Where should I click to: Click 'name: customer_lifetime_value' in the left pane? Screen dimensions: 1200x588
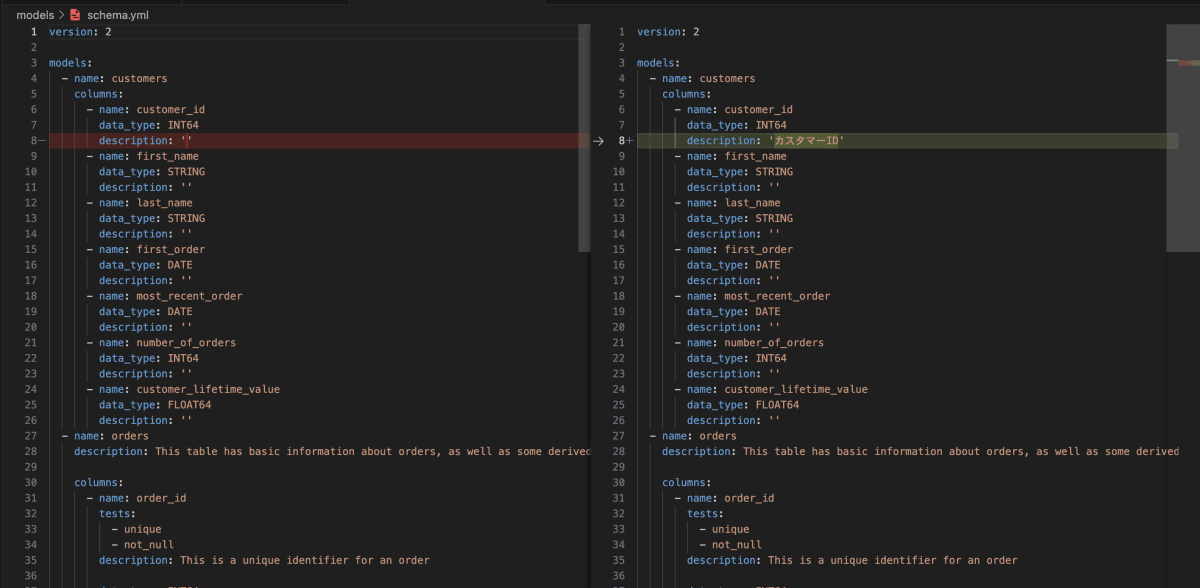[189, 389]
